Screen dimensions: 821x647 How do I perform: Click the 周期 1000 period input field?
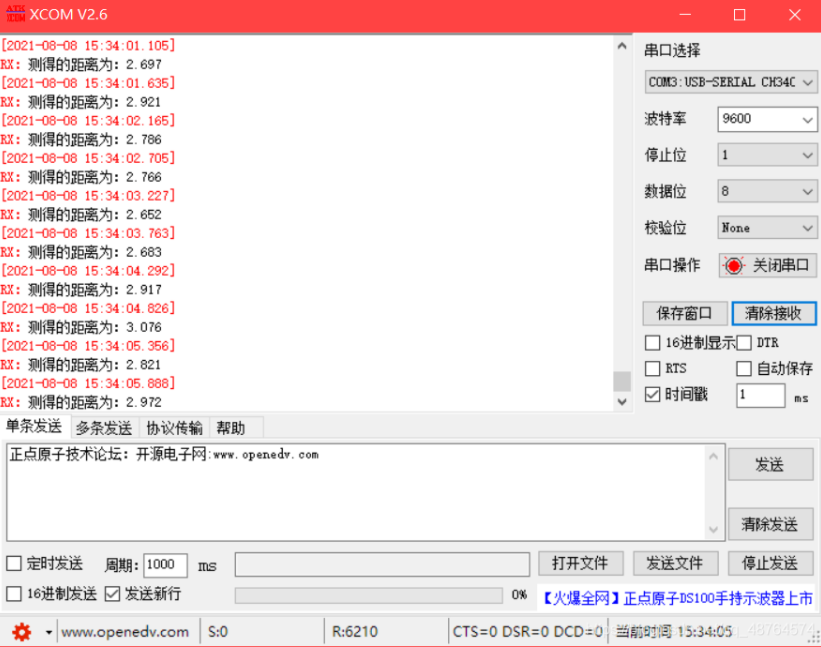pos(165,565)
